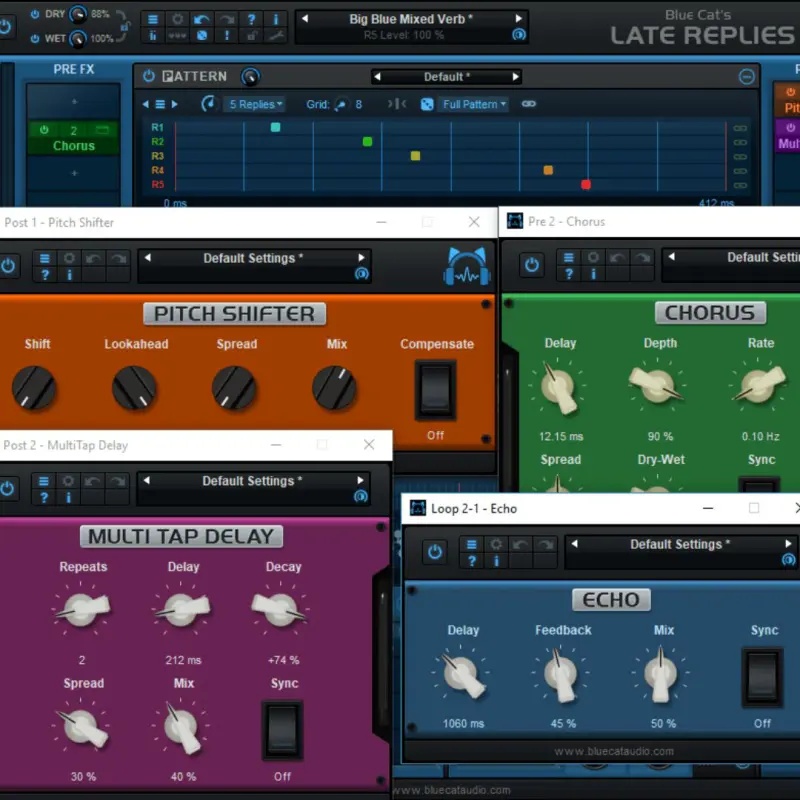Screen dimensions: 800x800
Task: Flip Sync switch in Multi Tap Delay
Action: (282, 731)
